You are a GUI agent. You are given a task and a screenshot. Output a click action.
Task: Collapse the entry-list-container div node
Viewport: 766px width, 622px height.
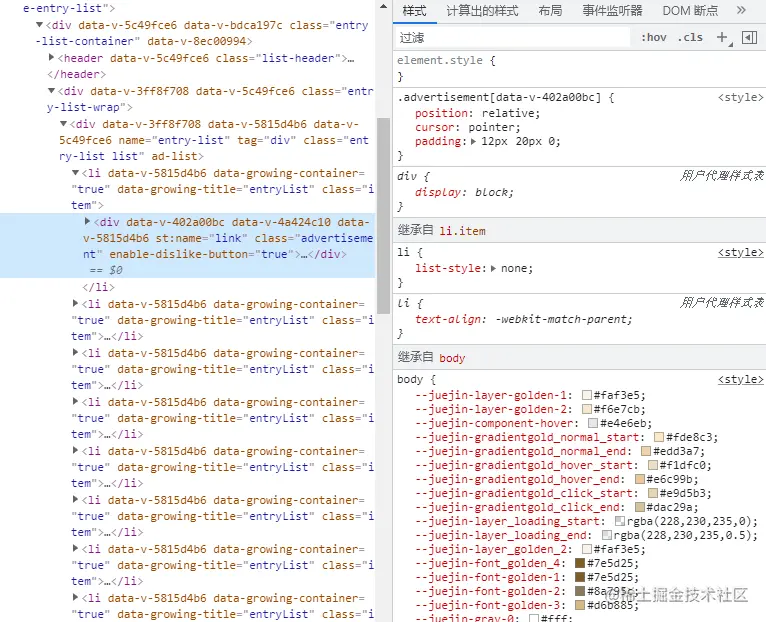[x=40, y=24]
